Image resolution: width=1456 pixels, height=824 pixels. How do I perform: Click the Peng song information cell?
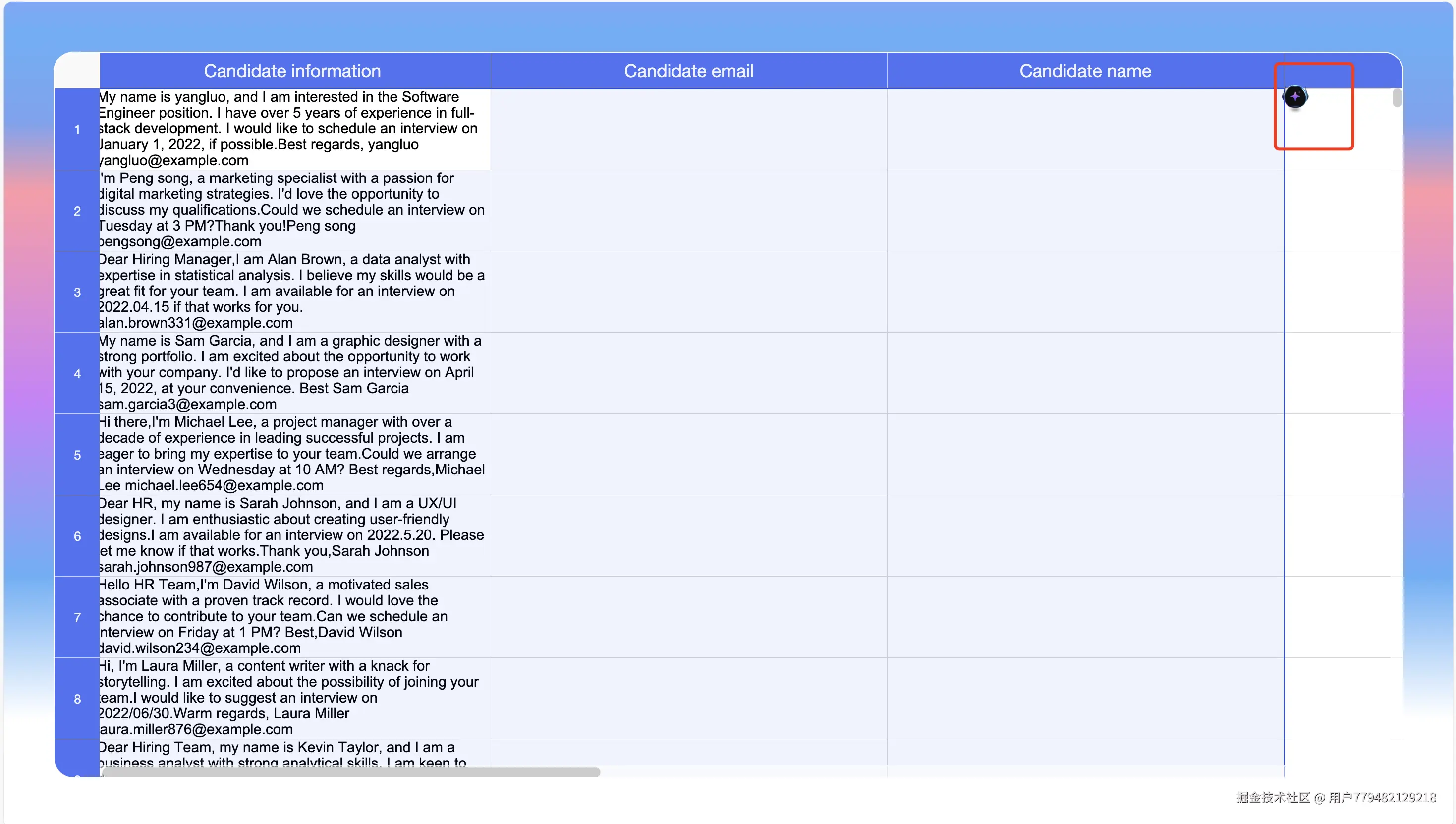pyautogui.click(x=294, y=211)
